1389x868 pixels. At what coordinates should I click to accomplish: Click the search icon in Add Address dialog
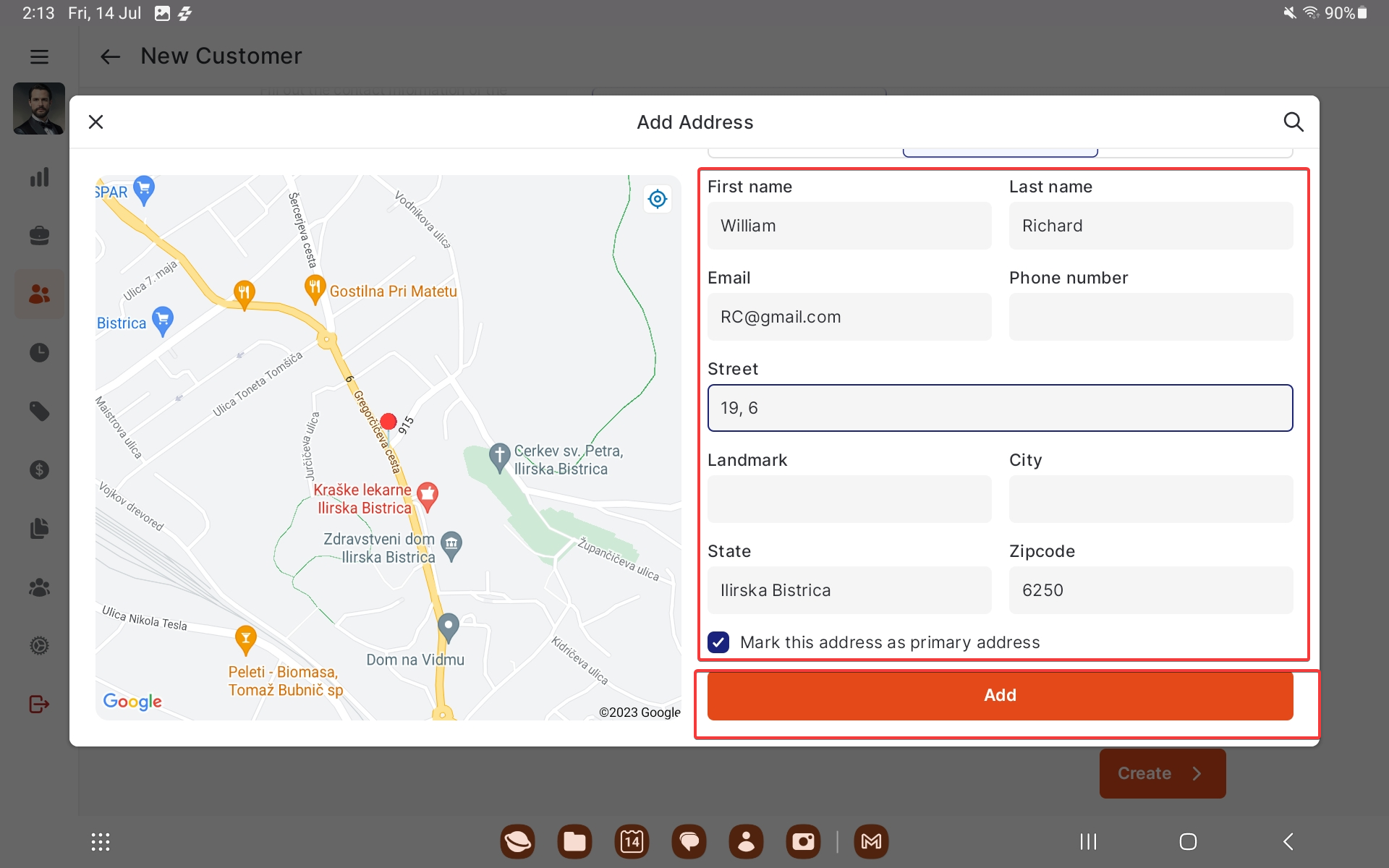pos(1293,122)
